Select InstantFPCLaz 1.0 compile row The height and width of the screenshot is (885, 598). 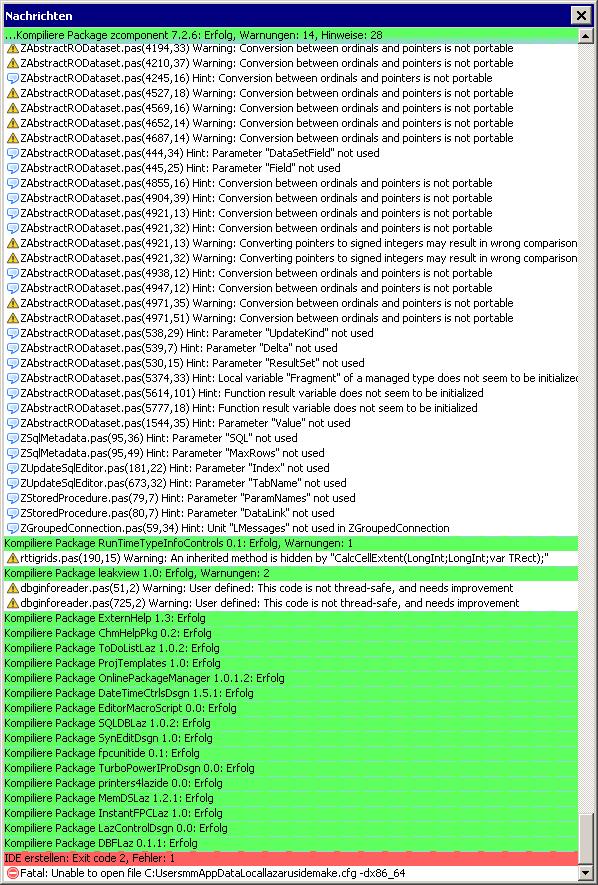tap(291, 813)
